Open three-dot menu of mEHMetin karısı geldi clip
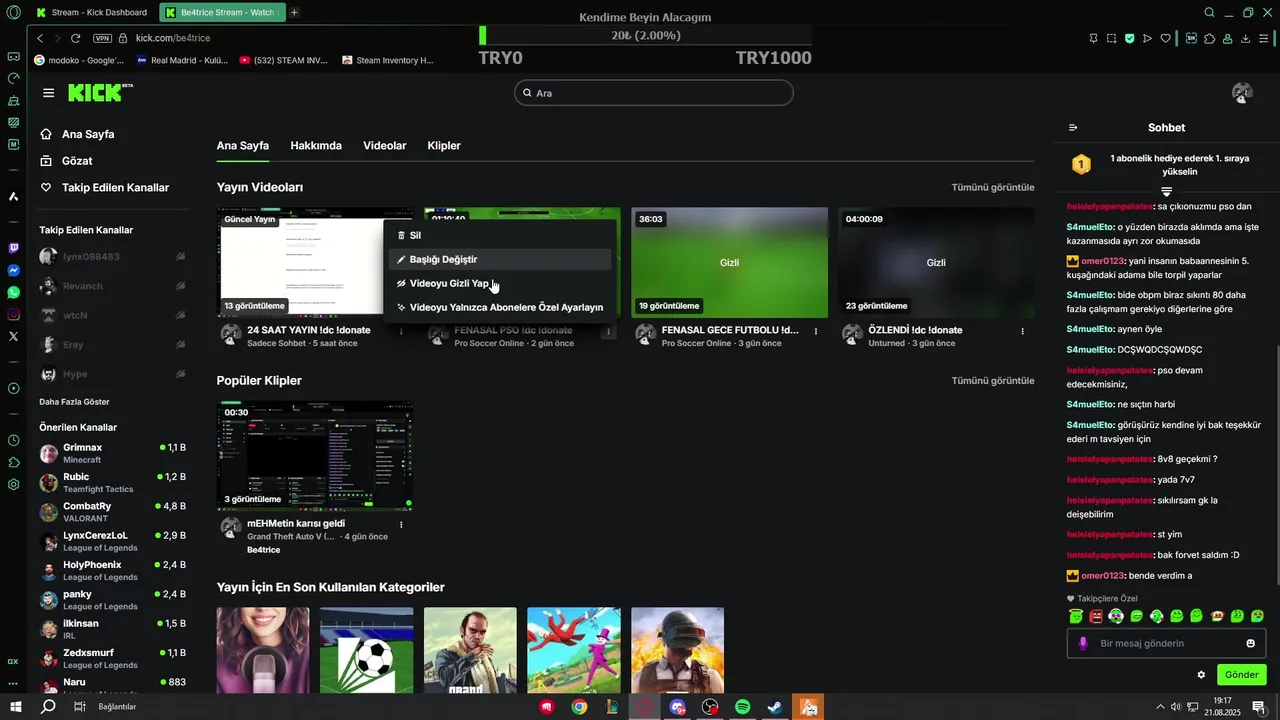The width and height of the screenshot is (1280, 720). [x=401, y=524]
